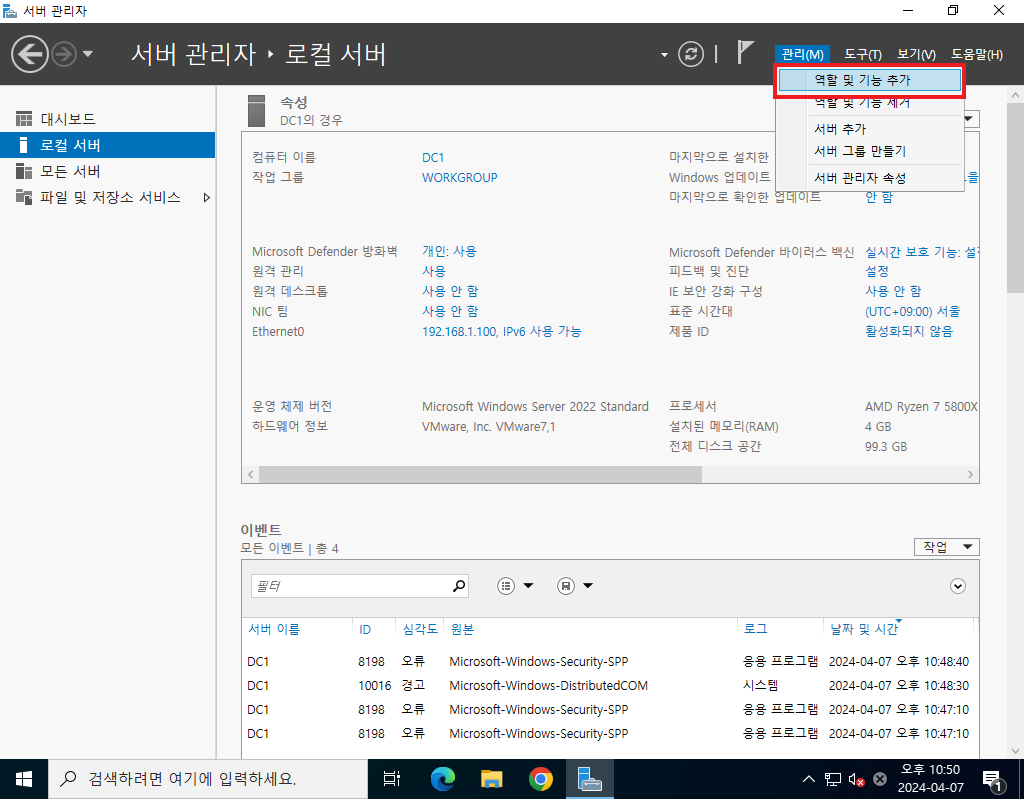
Task: Launch Microsoft Edge from taskbar
Action: pyautogui.click(x=443, y=779)
